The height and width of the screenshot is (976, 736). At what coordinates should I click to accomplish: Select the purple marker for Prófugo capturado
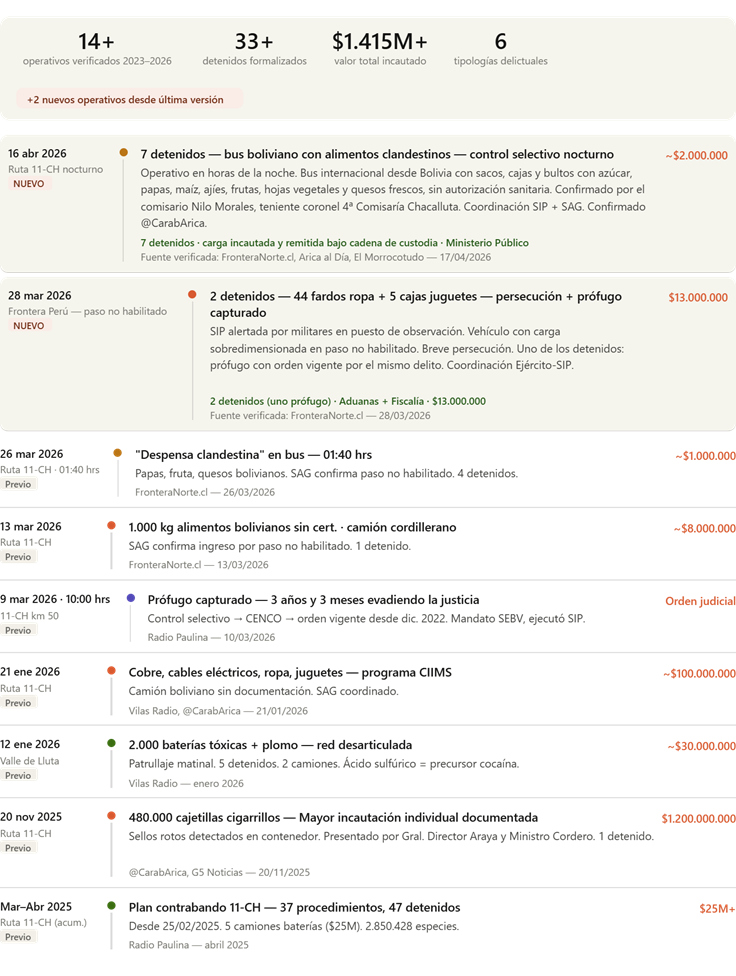(131, 598)
